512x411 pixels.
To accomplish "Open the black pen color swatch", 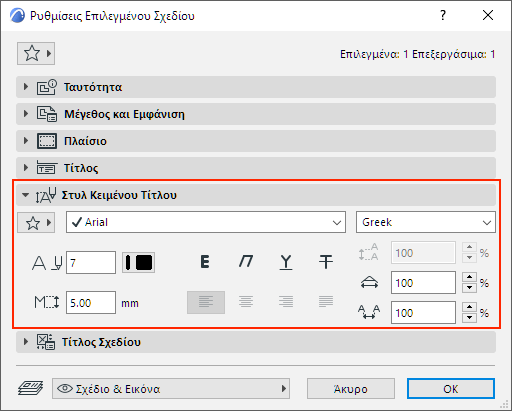I will (x=138, y=263).
